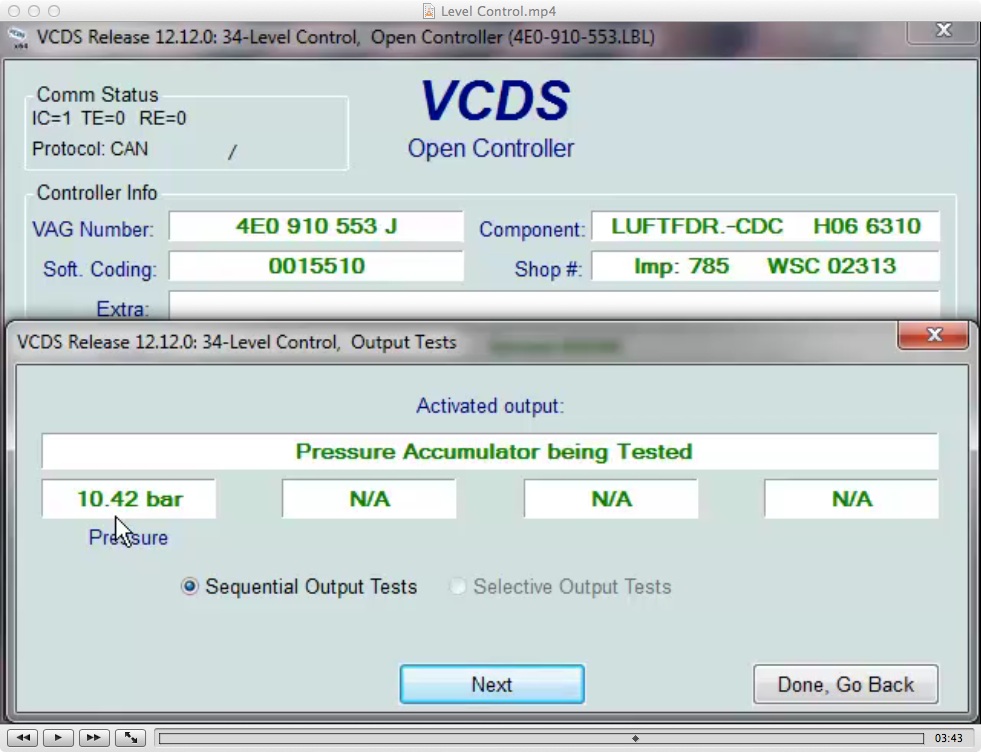Click the video file icon beside Level Control.mp4
The width and height of the screenshot is (981, 752).
click(429, 11)
